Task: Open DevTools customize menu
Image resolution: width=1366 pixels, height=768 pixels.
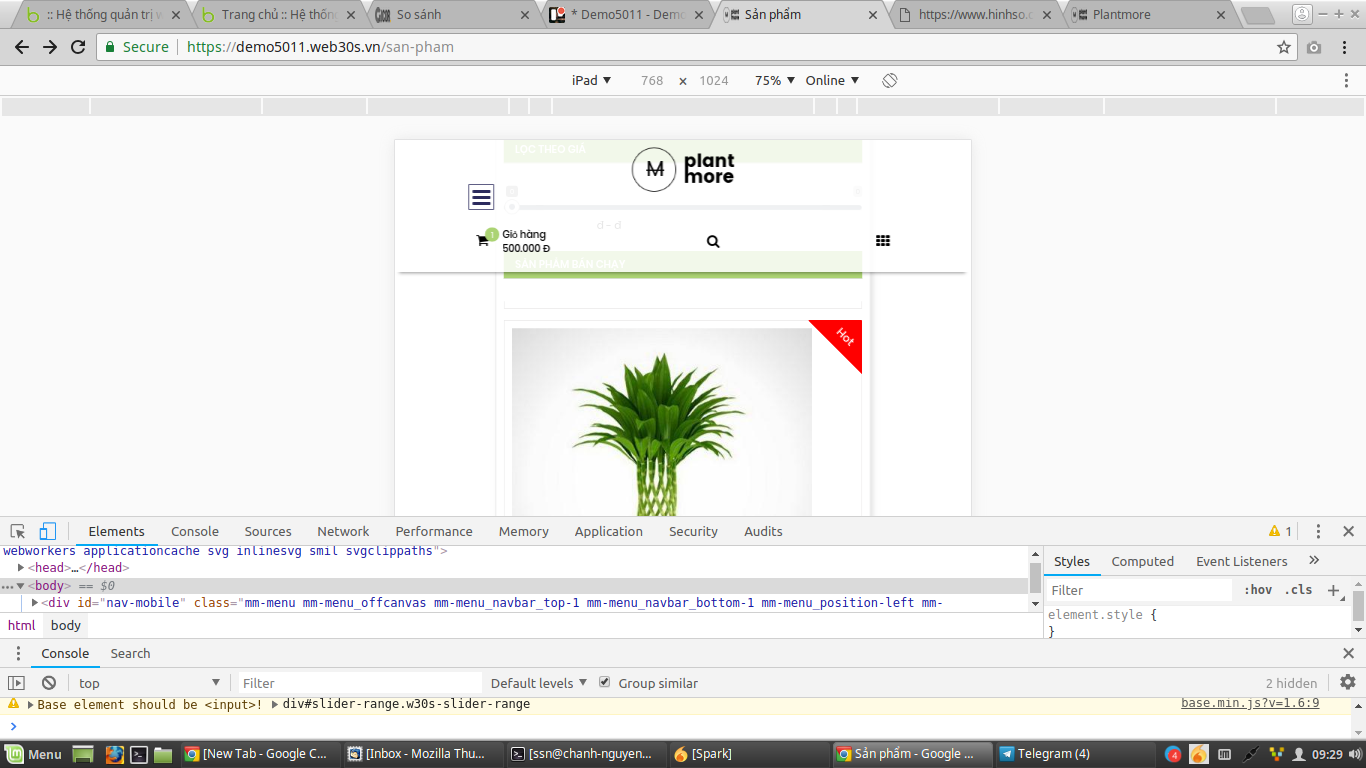Action: pos(1318,531)
